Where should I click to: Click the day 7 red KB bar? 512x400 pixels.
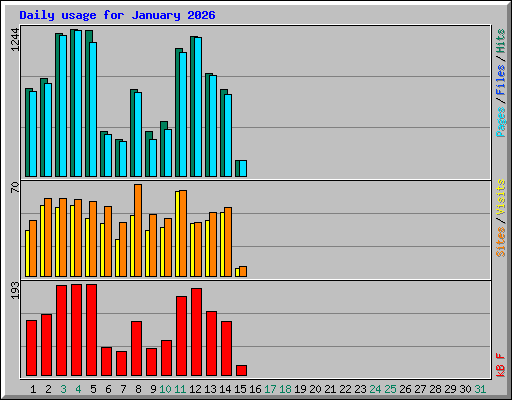[x=122, y=363]
